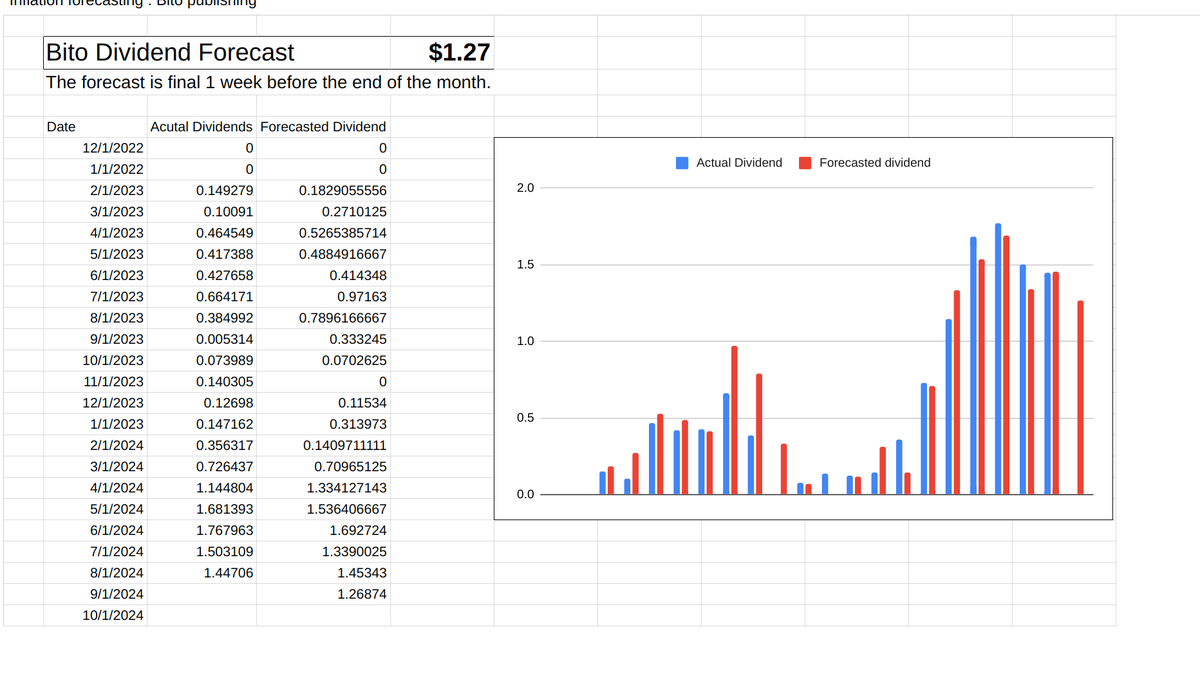1200x674 pixels.
Task: Select forecasted value 1.536406667
Action: pyautogui.click(x=323, y=509)
